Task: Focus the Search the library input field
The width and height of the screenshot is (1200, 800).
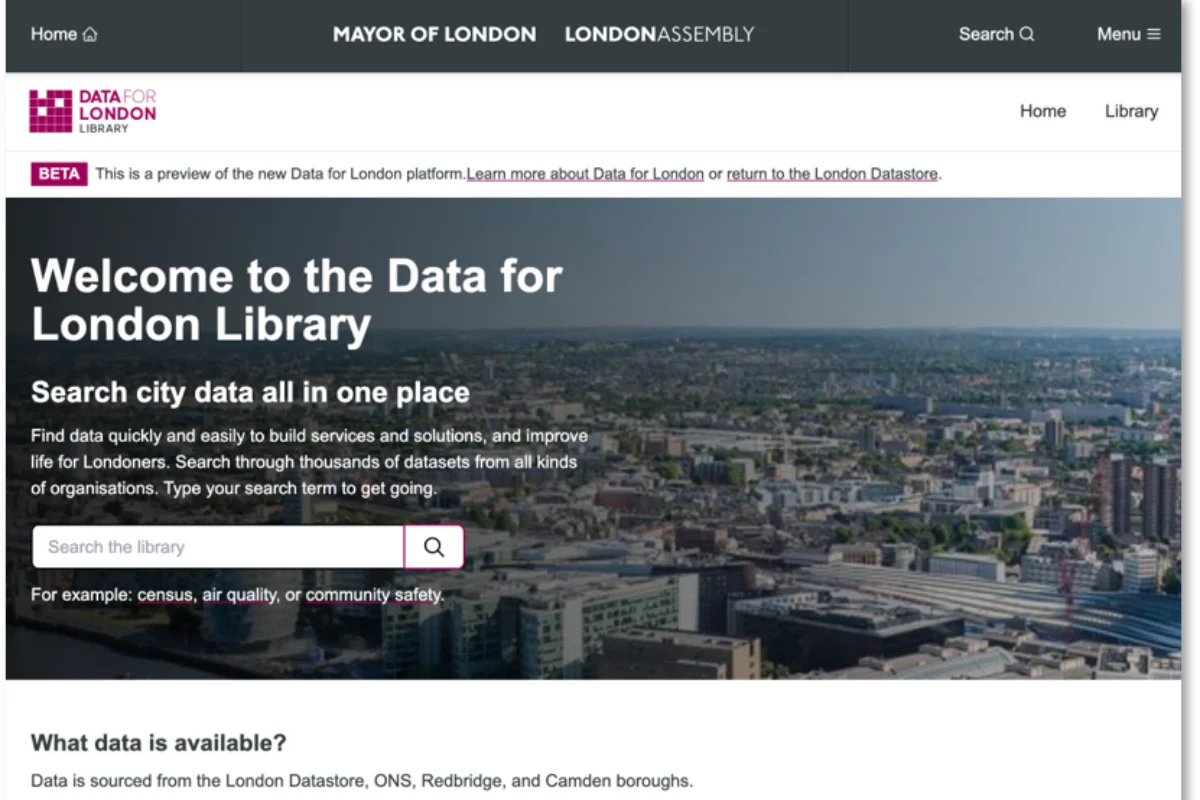Action: click(218, 547)
